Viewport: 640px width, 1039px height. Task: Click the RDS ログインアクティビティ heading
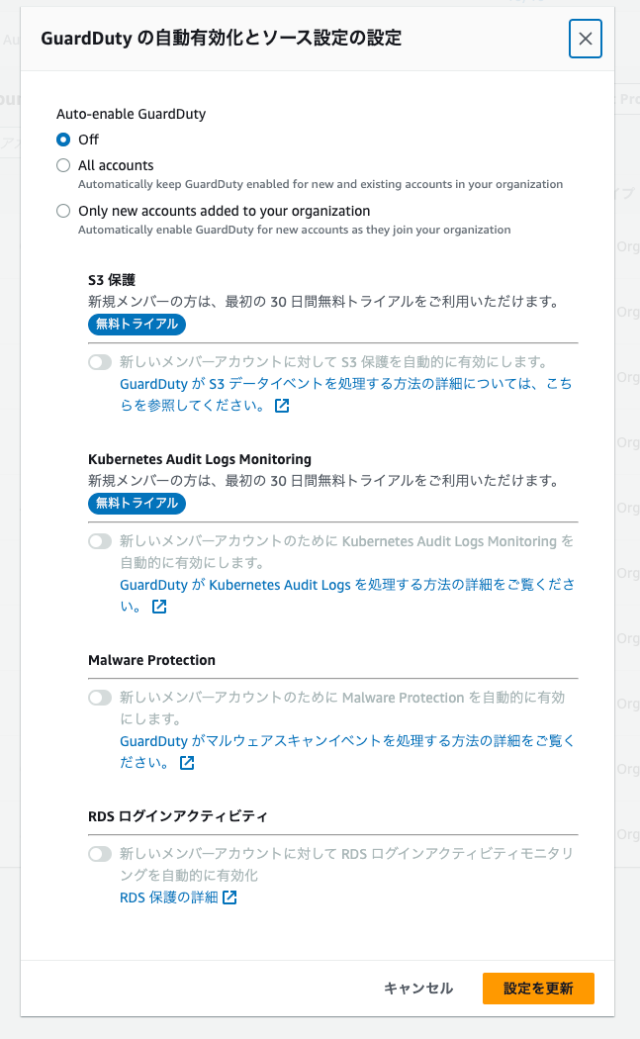pos(178,816)
